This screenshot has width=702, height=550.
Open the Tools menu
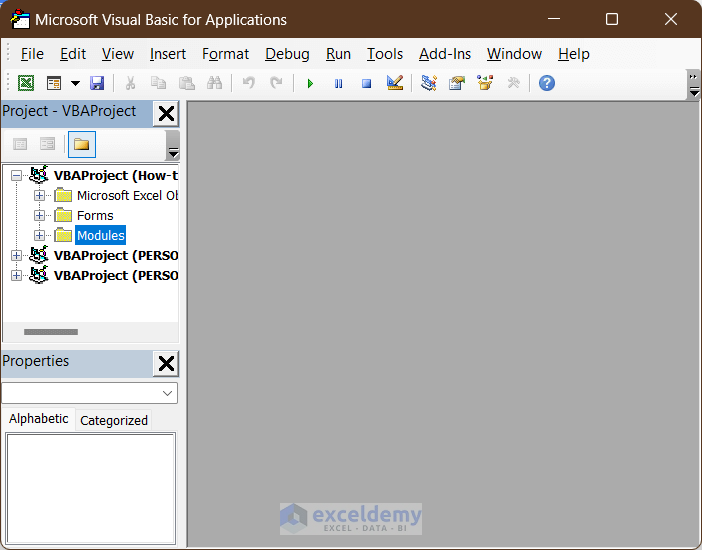coord(385,54)
